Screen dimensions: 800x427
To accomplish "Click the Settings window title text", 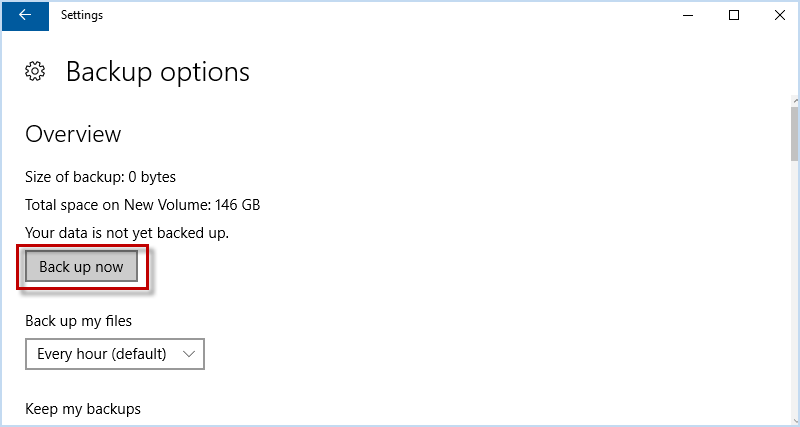I will point(82,15).
